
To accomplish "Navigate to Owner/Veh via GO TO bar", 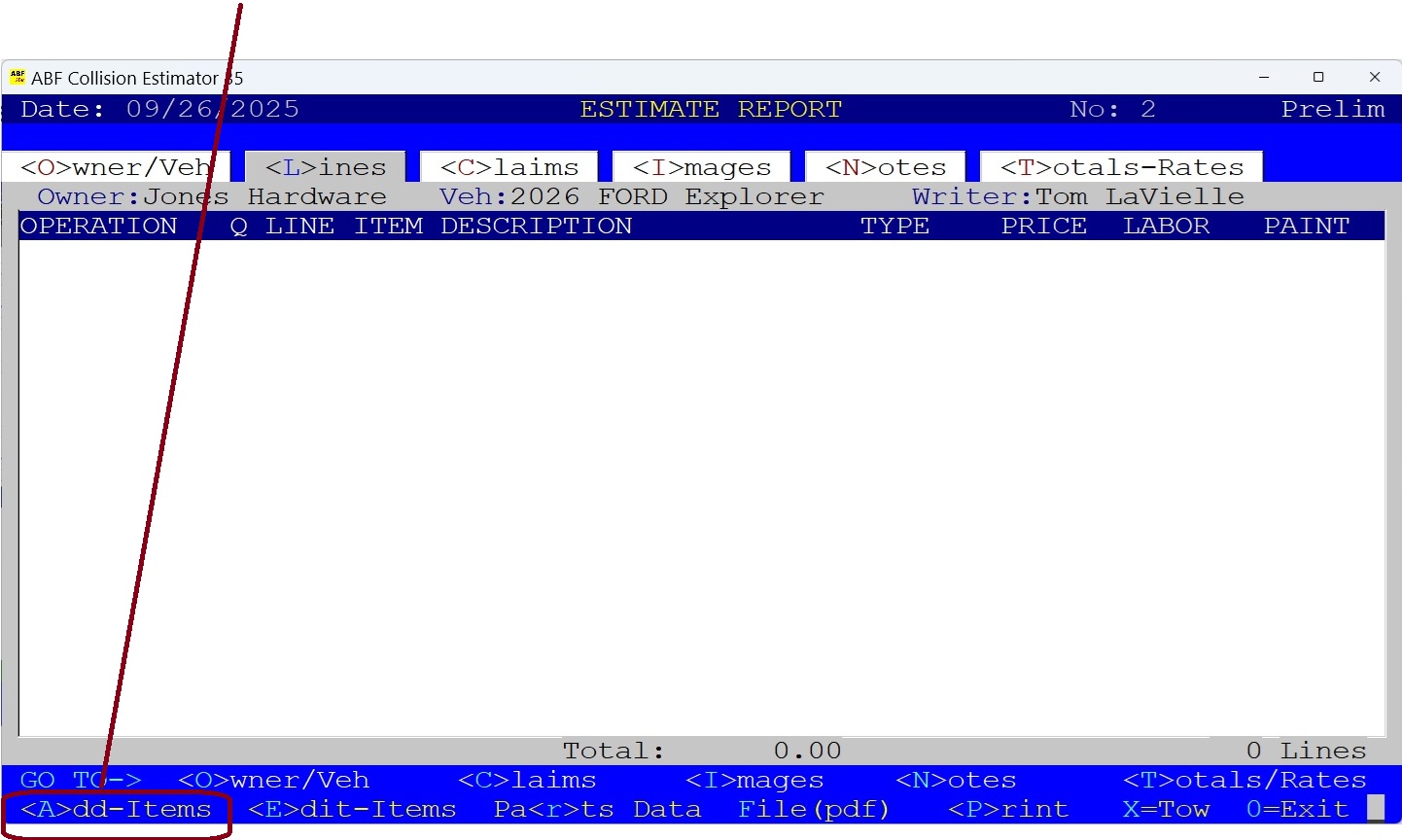I will pyautogui.click(x=272, y=779).
